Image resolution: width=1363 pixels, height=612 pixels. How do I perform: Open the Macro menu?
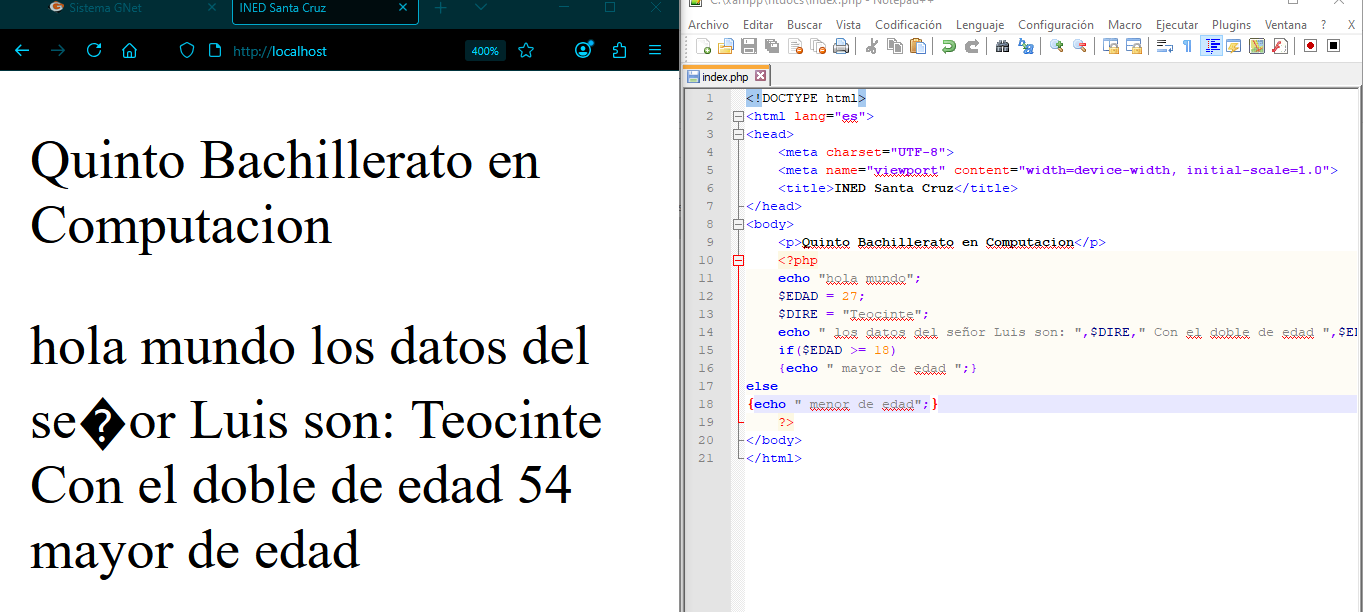[x=1125, y=25]
